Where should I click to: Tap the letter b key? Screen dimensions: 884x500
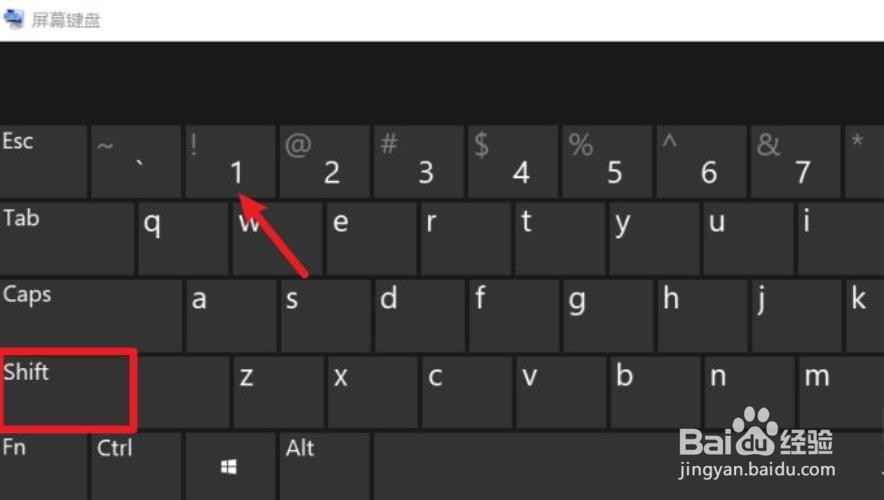pos(655,391)
